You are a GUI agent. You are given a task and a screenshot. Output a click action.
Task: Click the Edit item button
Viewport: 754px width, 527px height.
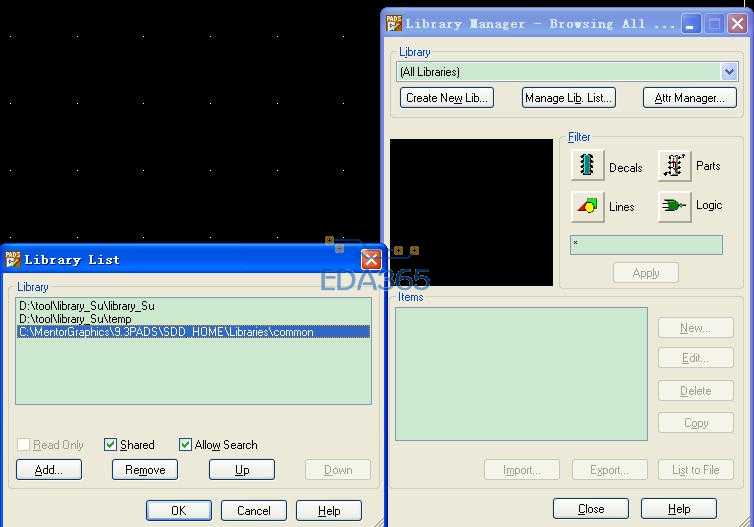pyautogui.click(x=696, y=358)
